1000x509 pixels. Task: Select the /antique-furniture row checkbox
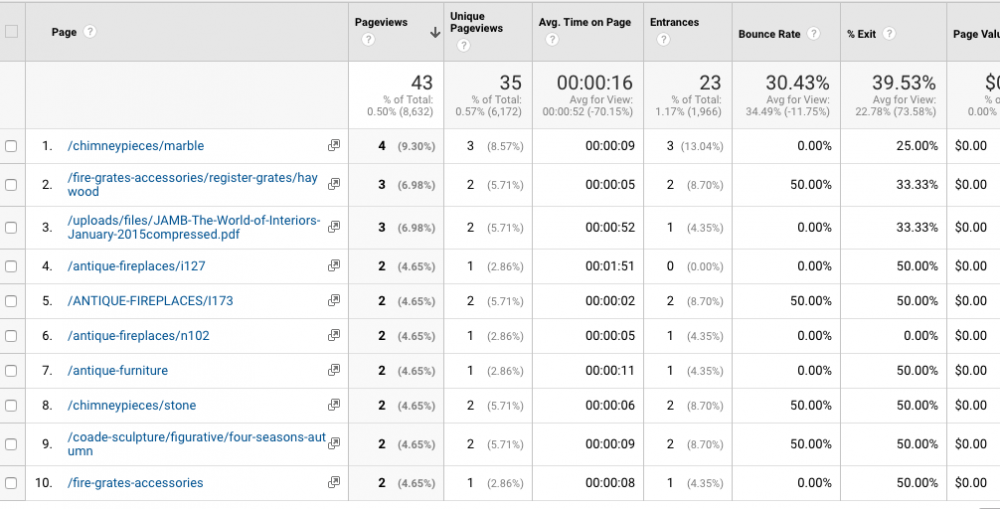tap(11, 370)
